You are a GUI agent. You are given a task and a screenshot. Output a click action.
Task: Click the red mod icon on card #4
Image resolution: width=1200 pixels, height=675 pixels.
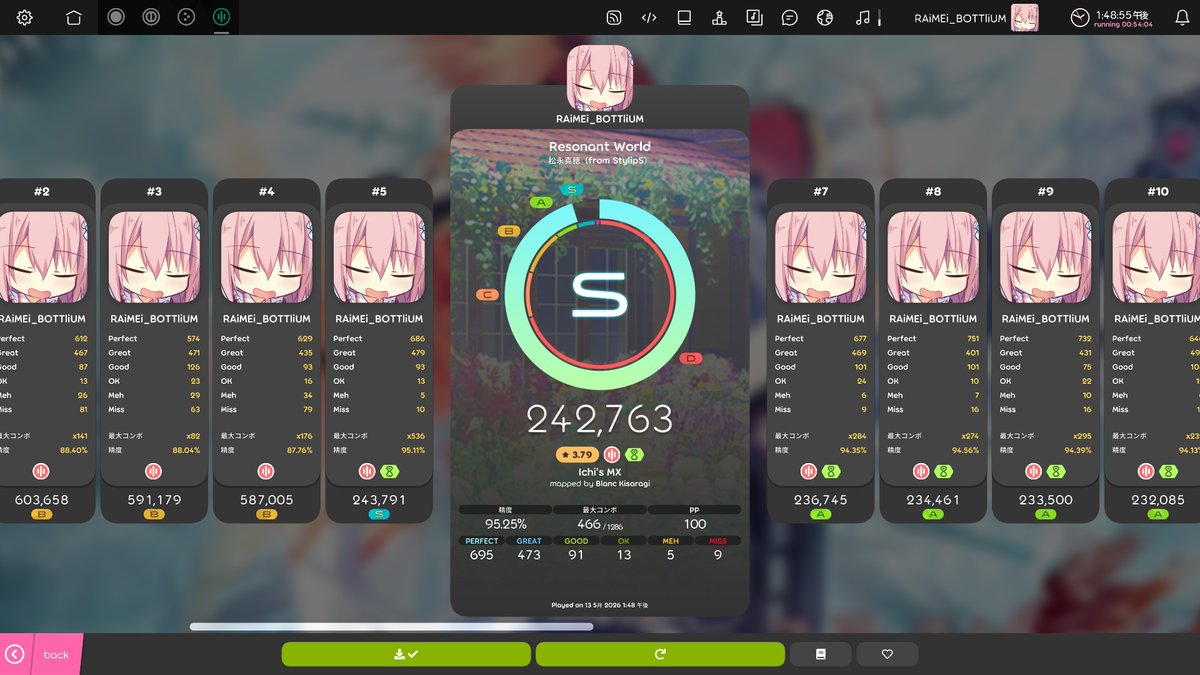click(266, 471)
